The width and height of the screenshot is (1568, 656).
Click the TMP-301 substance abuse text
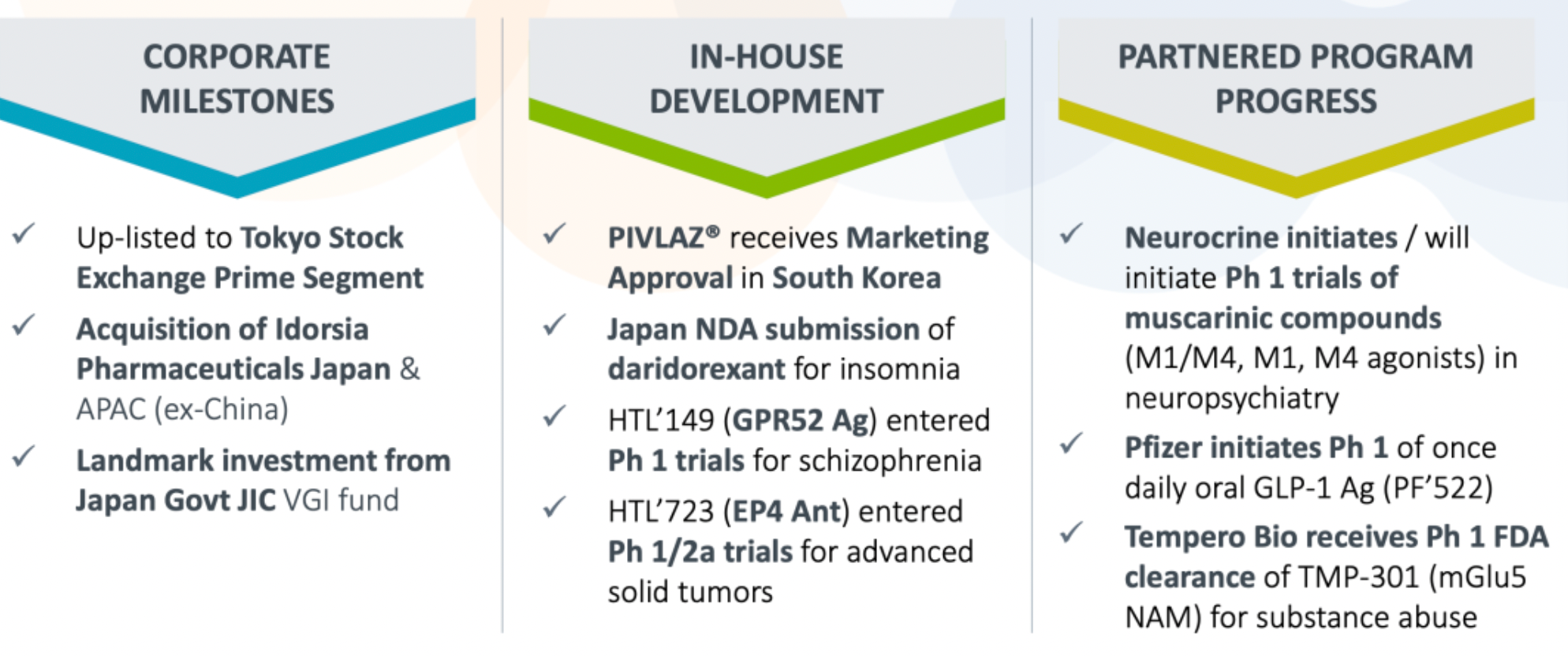[x=1325, y=597]
